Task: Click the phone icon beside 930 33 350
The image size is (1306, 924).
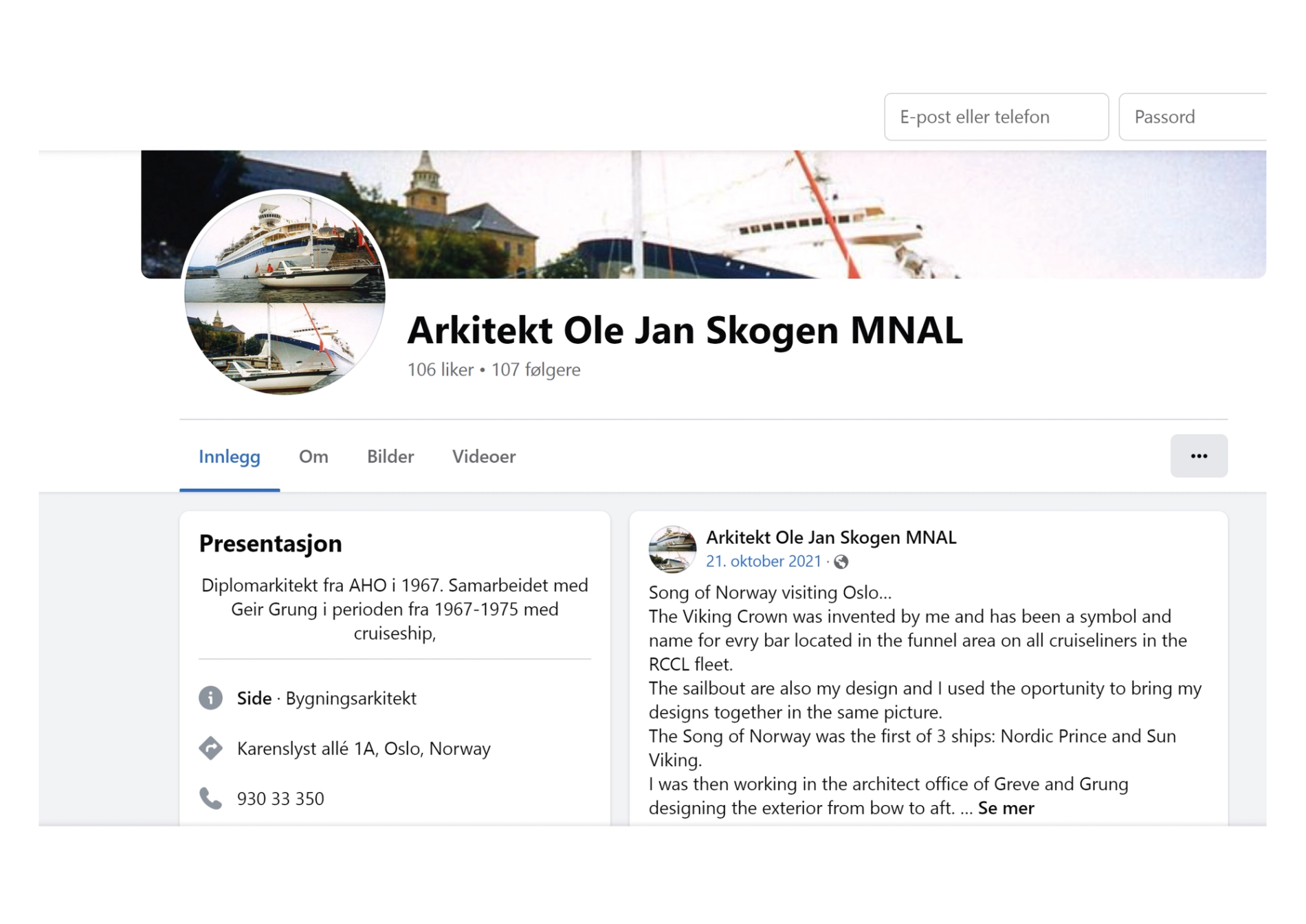Action: (210, 798)
